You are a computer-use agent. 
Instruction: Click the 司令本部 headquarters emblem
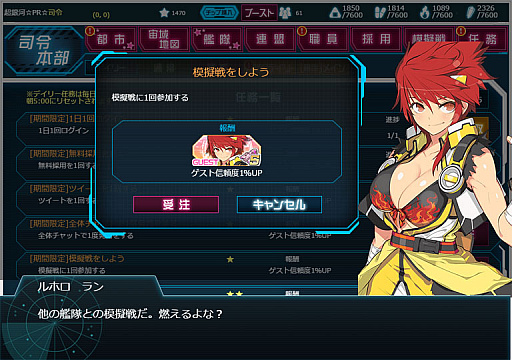(44, 50)
